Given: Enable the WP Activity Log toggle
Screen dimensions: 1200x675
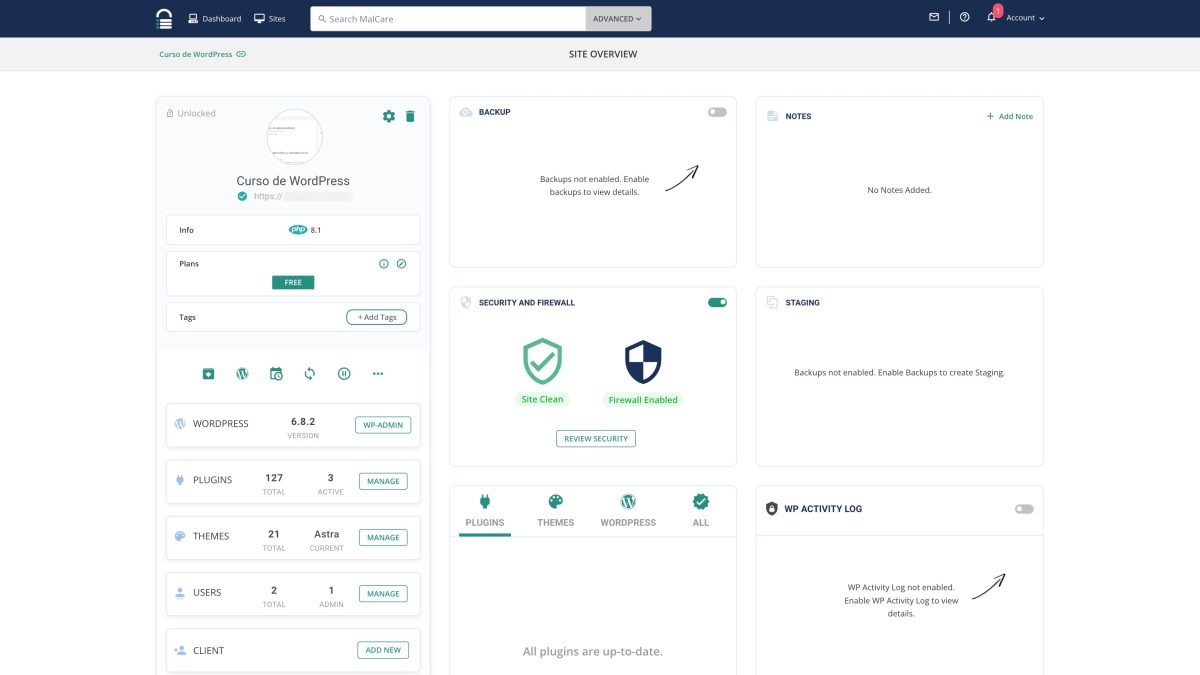Looking at the screenshot, I should 1023,509.
